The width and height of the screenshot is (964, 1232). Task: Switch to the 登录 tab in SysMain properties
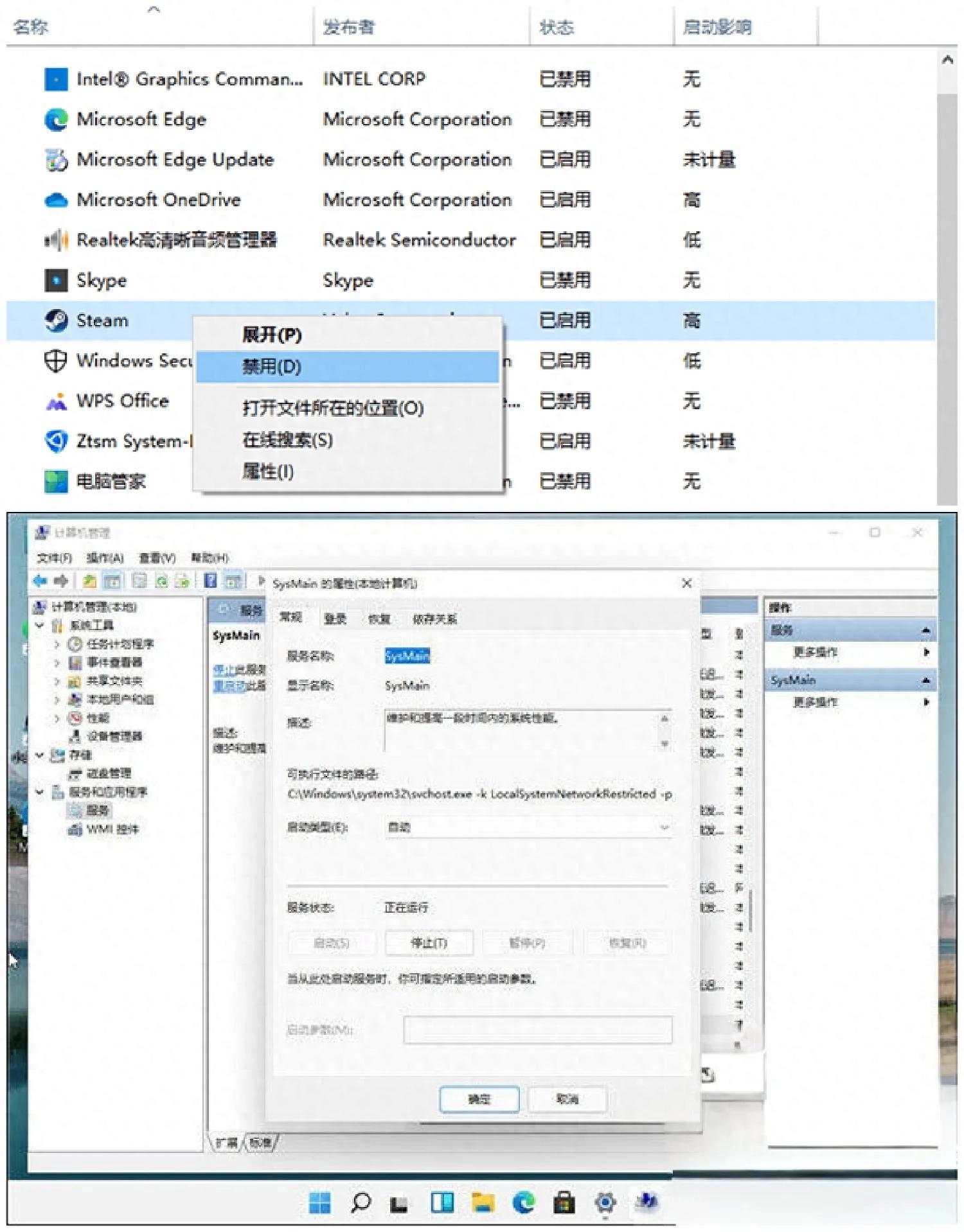[x=335, y=619]
